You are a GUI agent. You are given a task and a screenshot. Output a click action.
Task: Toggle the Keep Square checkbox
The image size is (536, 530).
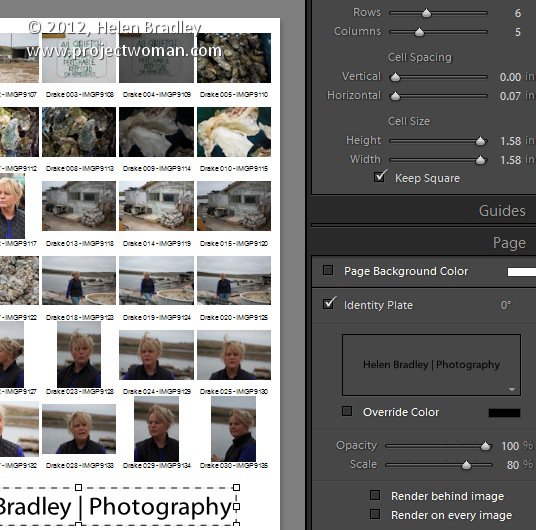[379, 177]
